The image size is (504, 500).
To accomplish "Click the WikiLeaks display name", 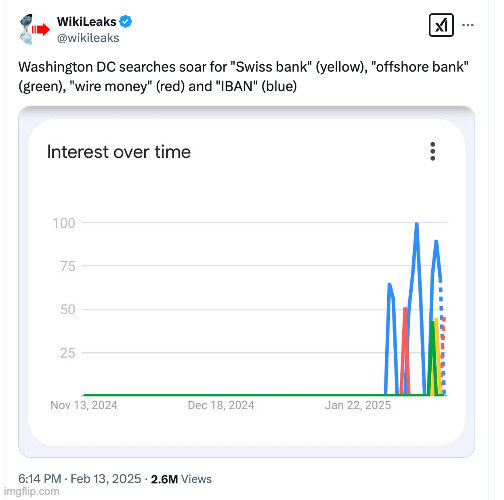I will coord(86,22).
